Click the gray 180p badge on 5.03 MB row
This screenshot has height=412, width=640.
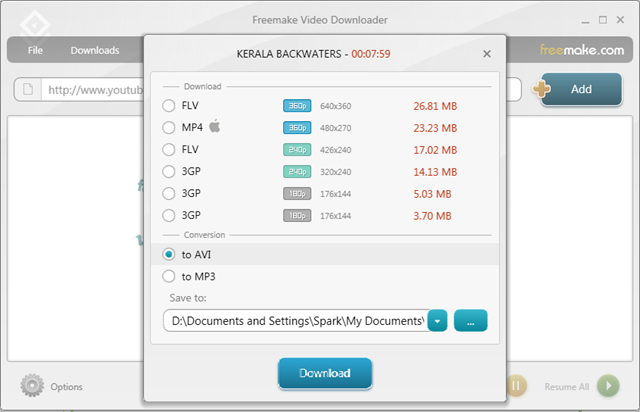coord(297,194)
